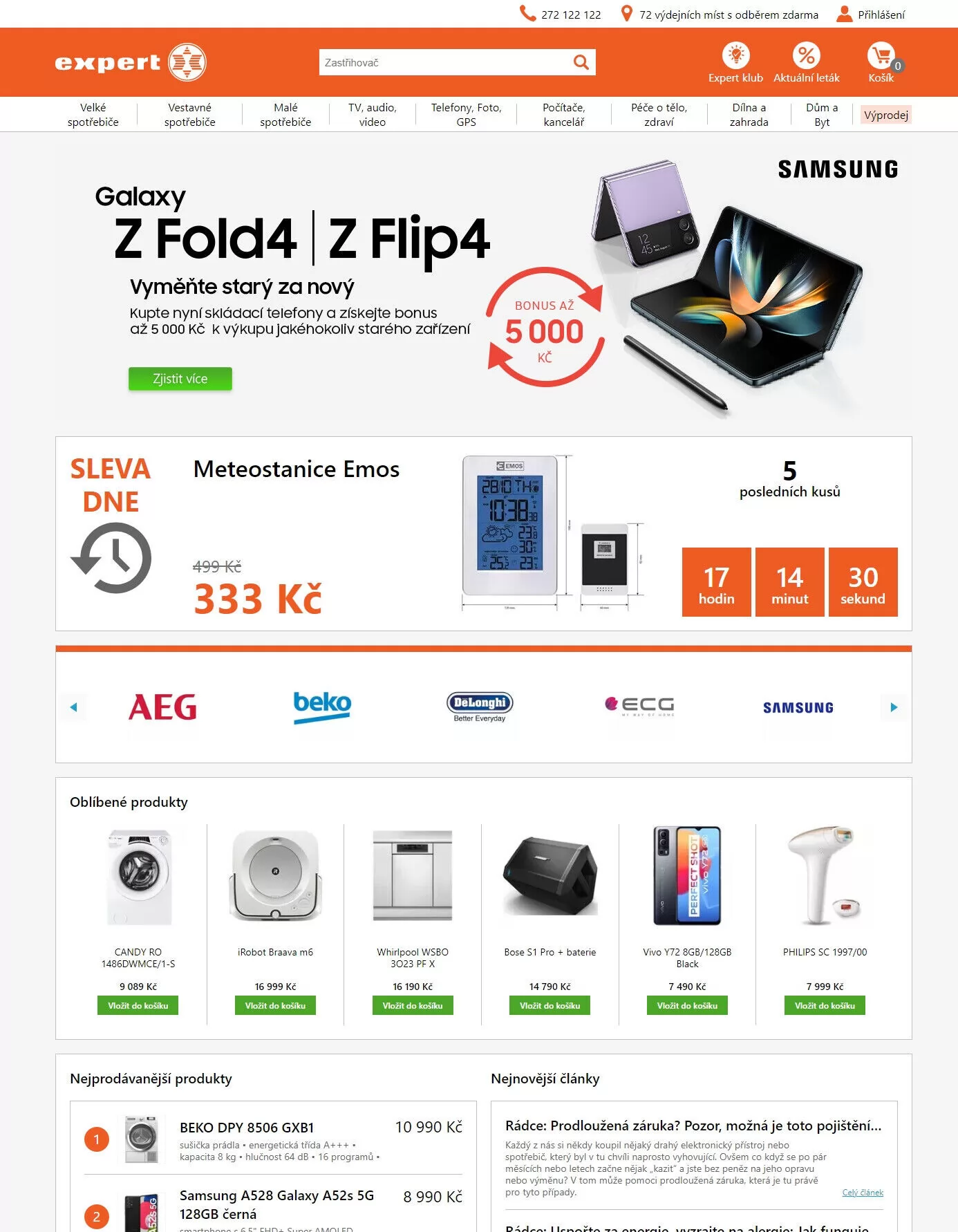Add PHILIPS SC 1997/00 to cart
Screen dimensions: 958x1232
[x=825, y=1005]
